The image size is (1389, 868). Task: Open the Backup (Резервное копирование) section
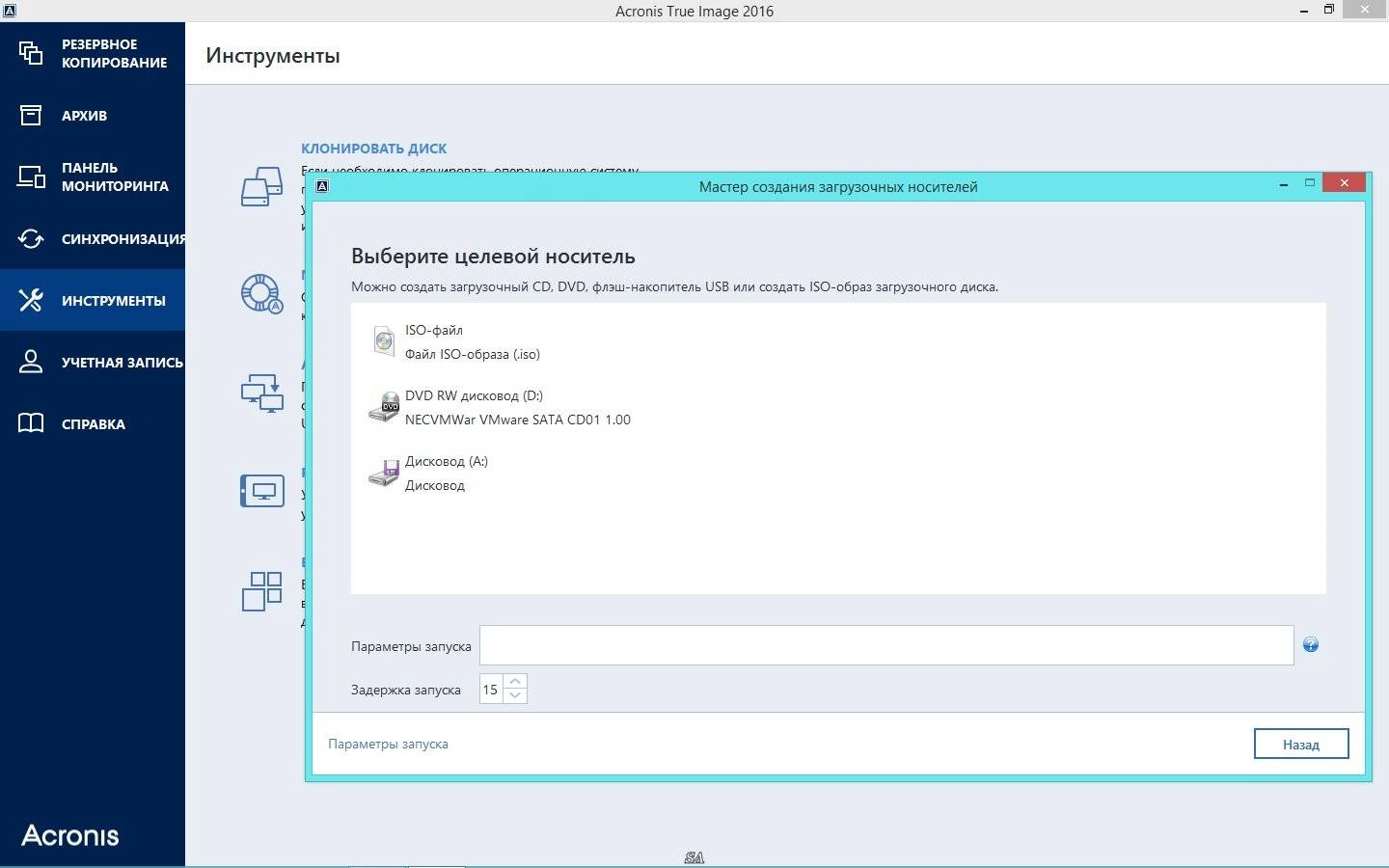point(93,53)
